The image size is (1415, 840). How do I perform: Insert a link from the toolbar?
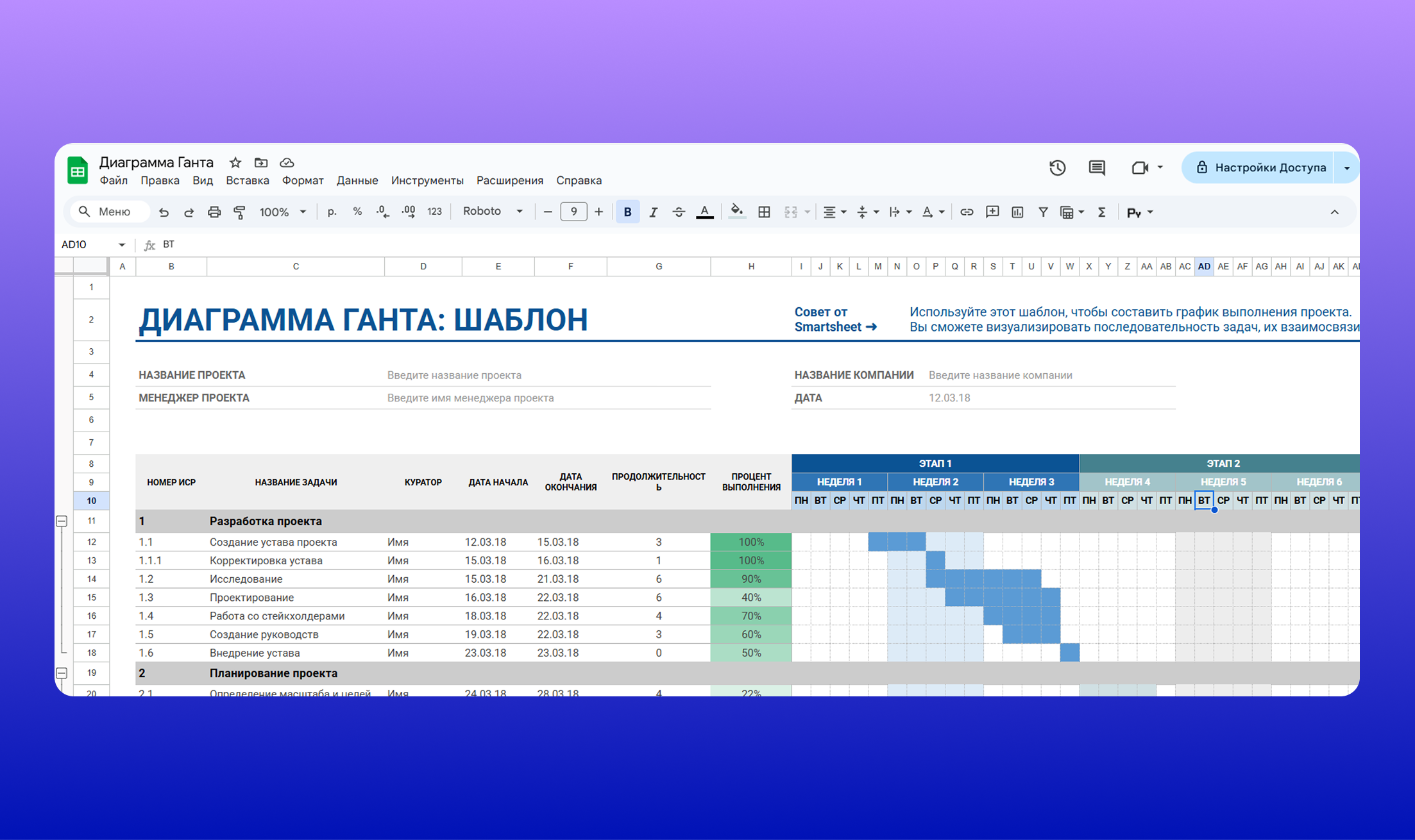(967, 212)
